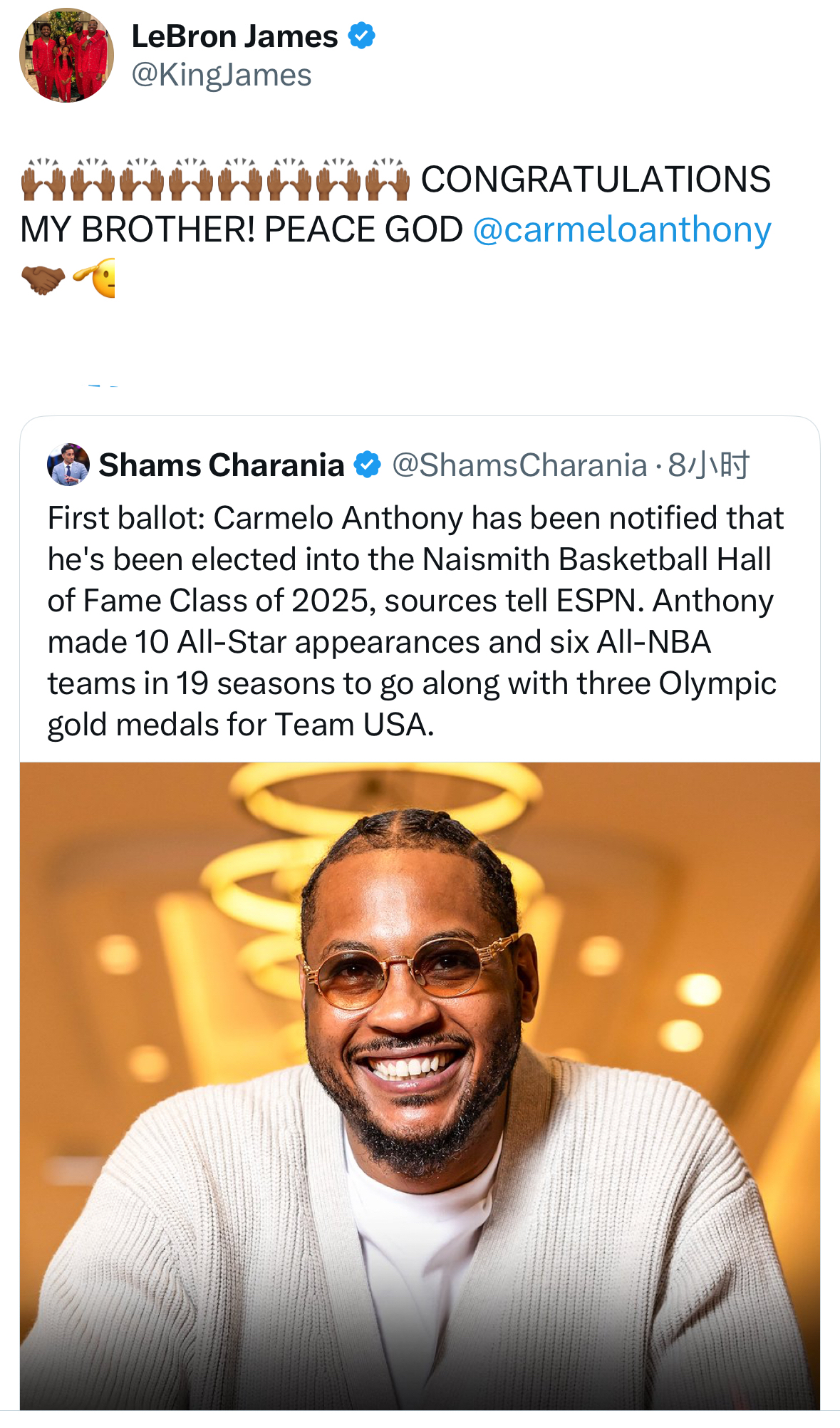The image size is (840, 1428).
Task: Open LeBron James profile picture
Action: 66,55
